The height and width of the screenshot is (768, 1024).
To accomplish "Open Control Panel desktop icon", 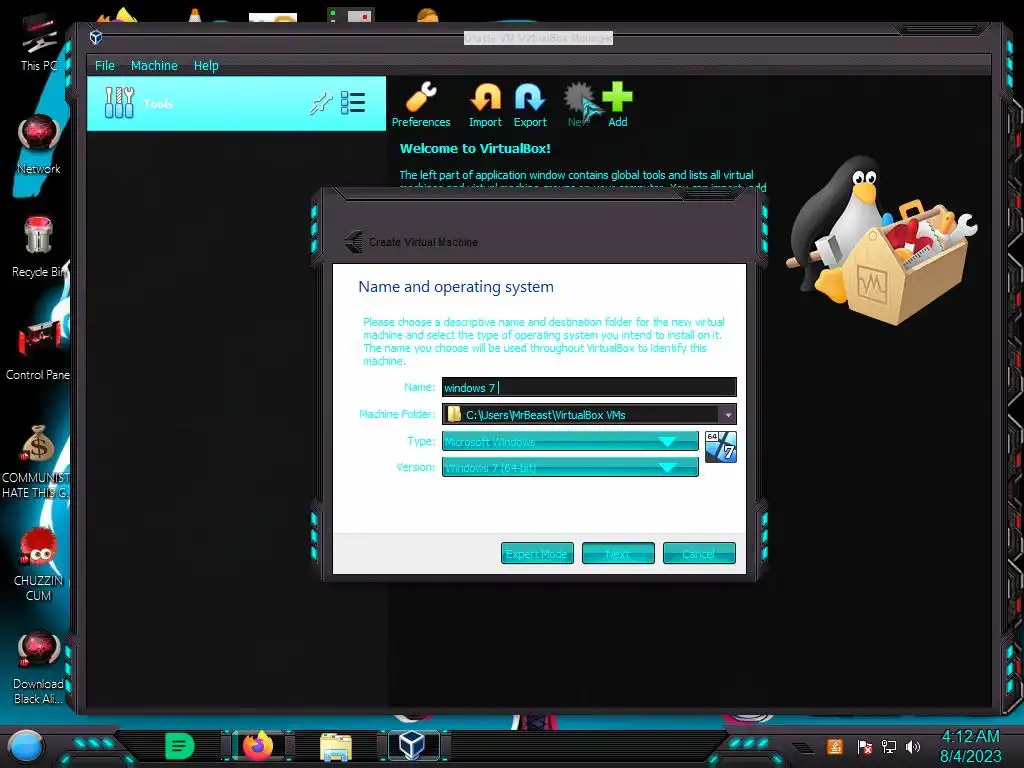I will pos(38,351).
